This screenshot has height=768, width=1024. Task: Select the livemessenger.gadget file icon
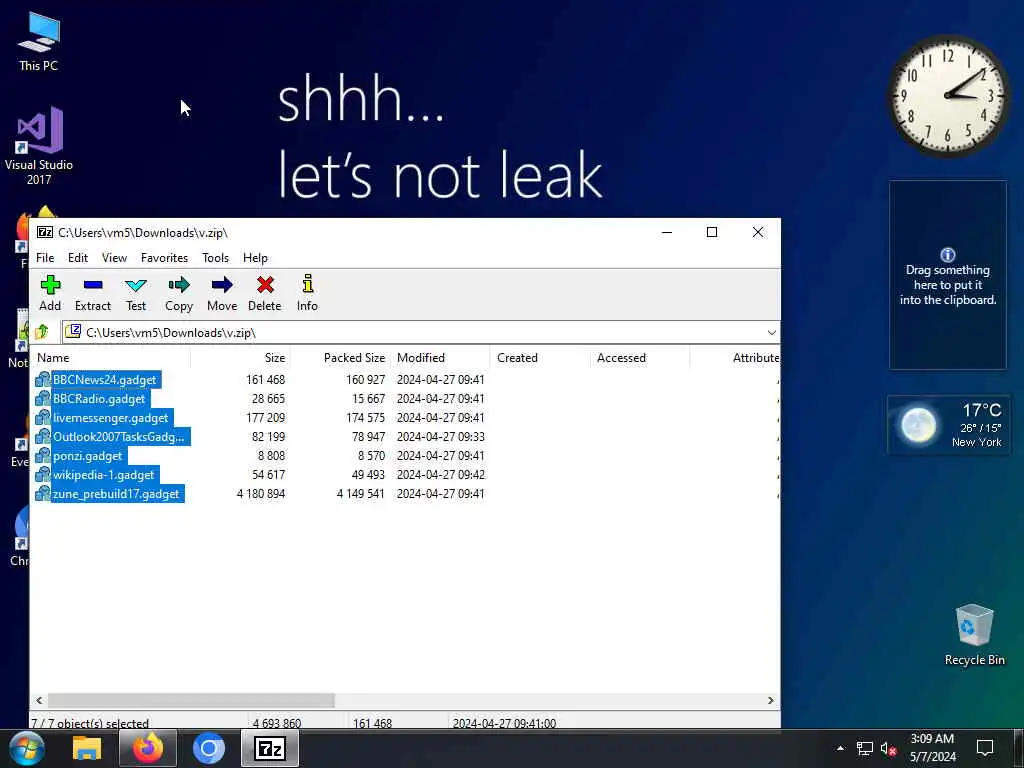(43, 417)
